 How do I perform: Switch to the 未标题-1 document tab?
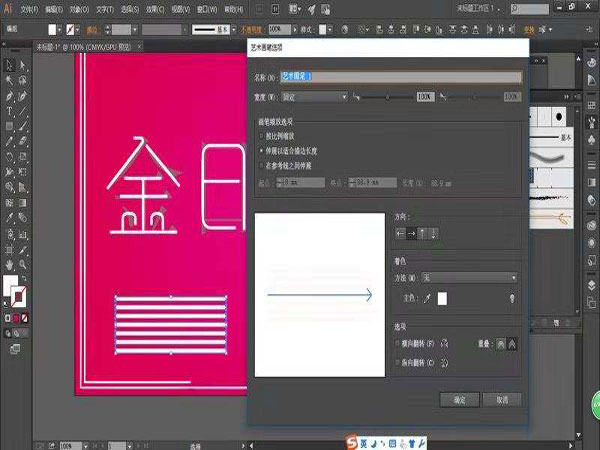tap(84, 47)
